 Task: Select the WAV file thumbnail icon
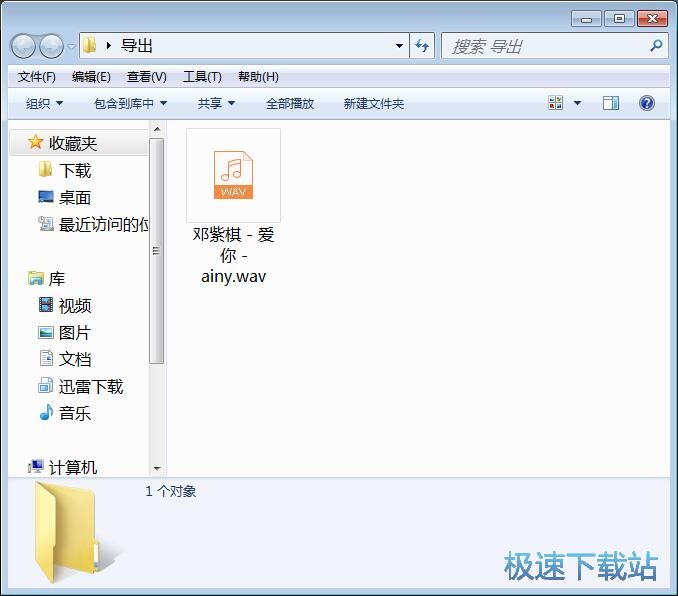233,175
